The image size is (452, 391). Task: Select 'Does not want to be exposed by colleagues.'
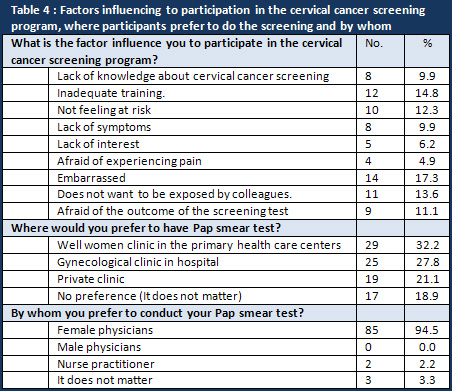(174, 194)
